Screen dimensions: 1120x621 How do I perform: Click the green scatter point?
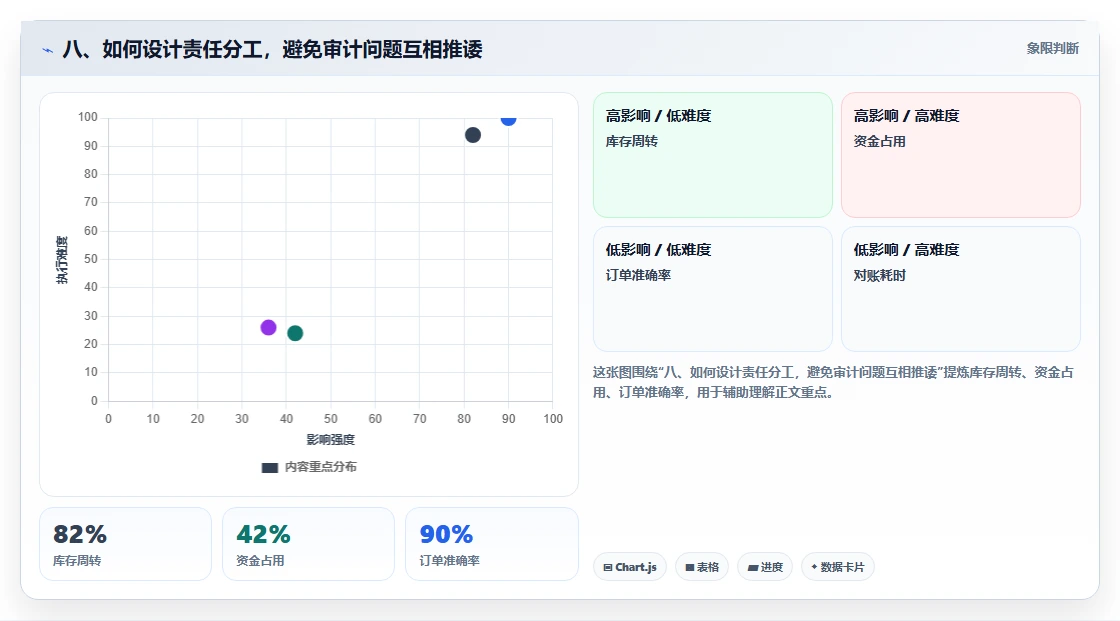(295, 333)
